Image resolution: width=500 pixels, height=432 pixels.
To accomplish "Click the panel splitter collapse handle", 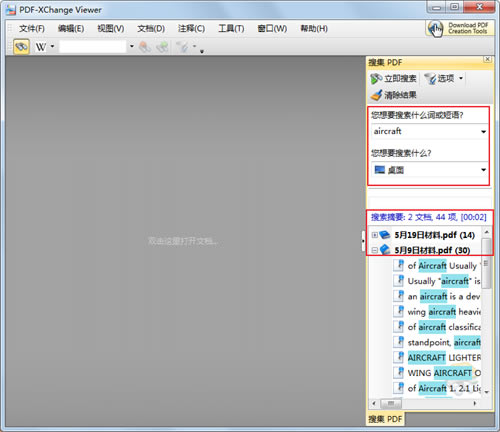I will click(363, 241).
